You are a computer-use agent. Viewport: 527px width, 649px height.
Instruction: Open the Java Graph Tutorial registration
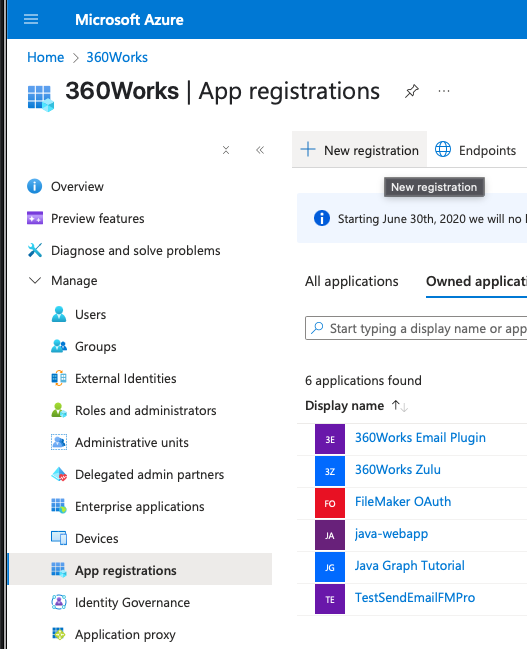(x=409, y=566)
